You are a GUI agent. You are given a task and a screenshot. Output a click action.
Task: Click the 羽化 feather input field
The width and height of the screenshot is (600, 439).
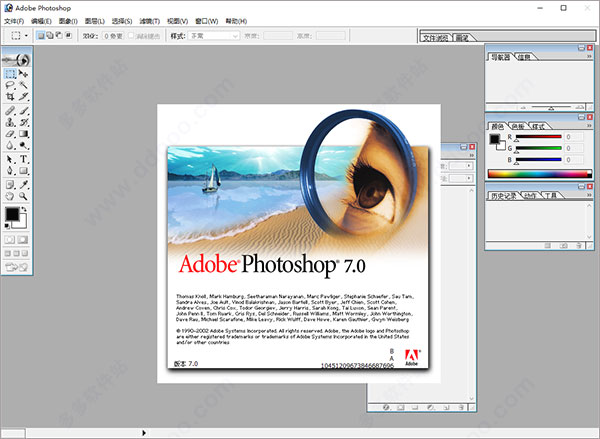click(x=114, y=36)
